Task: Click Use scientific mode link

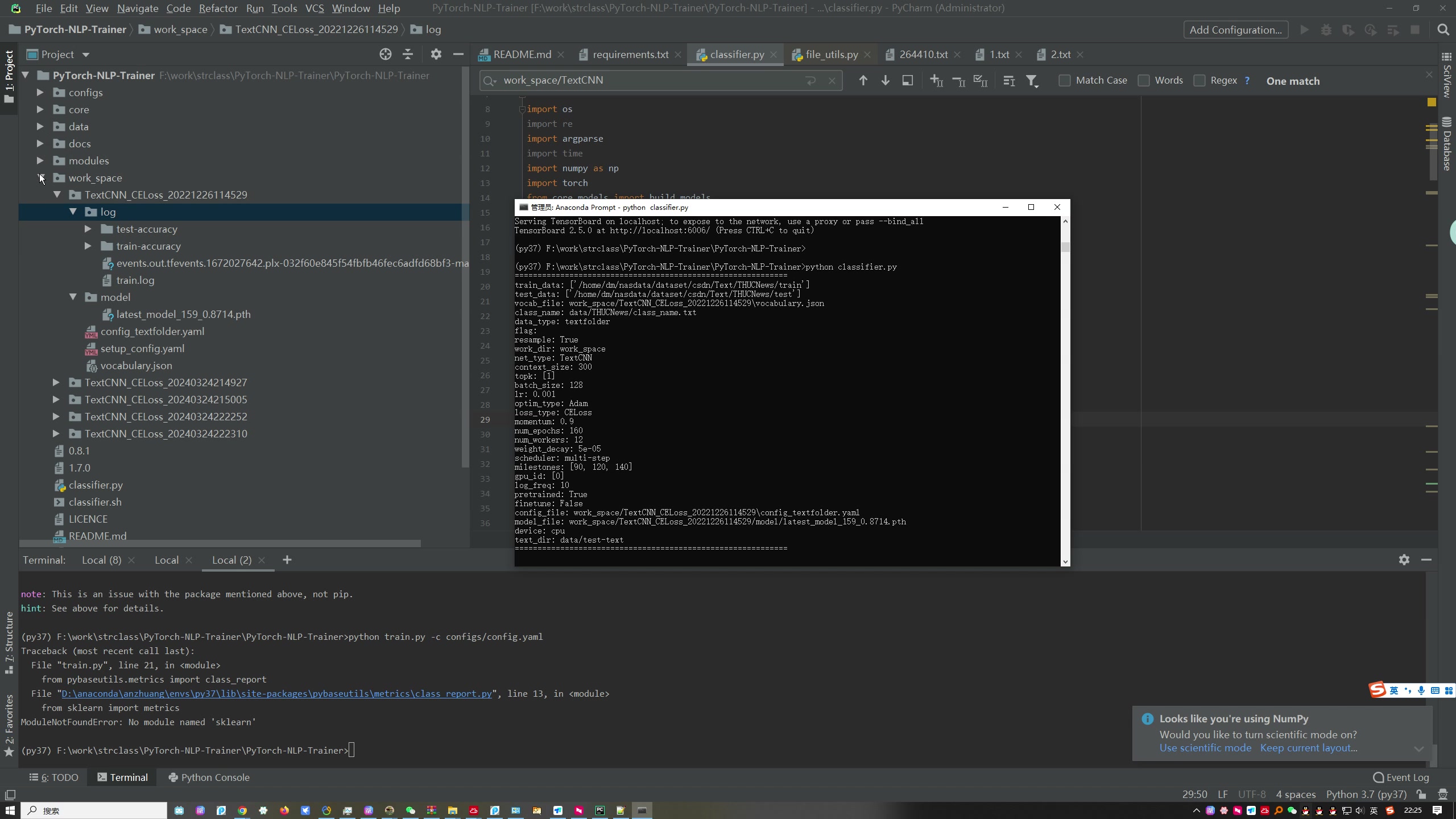Action: [x=1205, y=748]
